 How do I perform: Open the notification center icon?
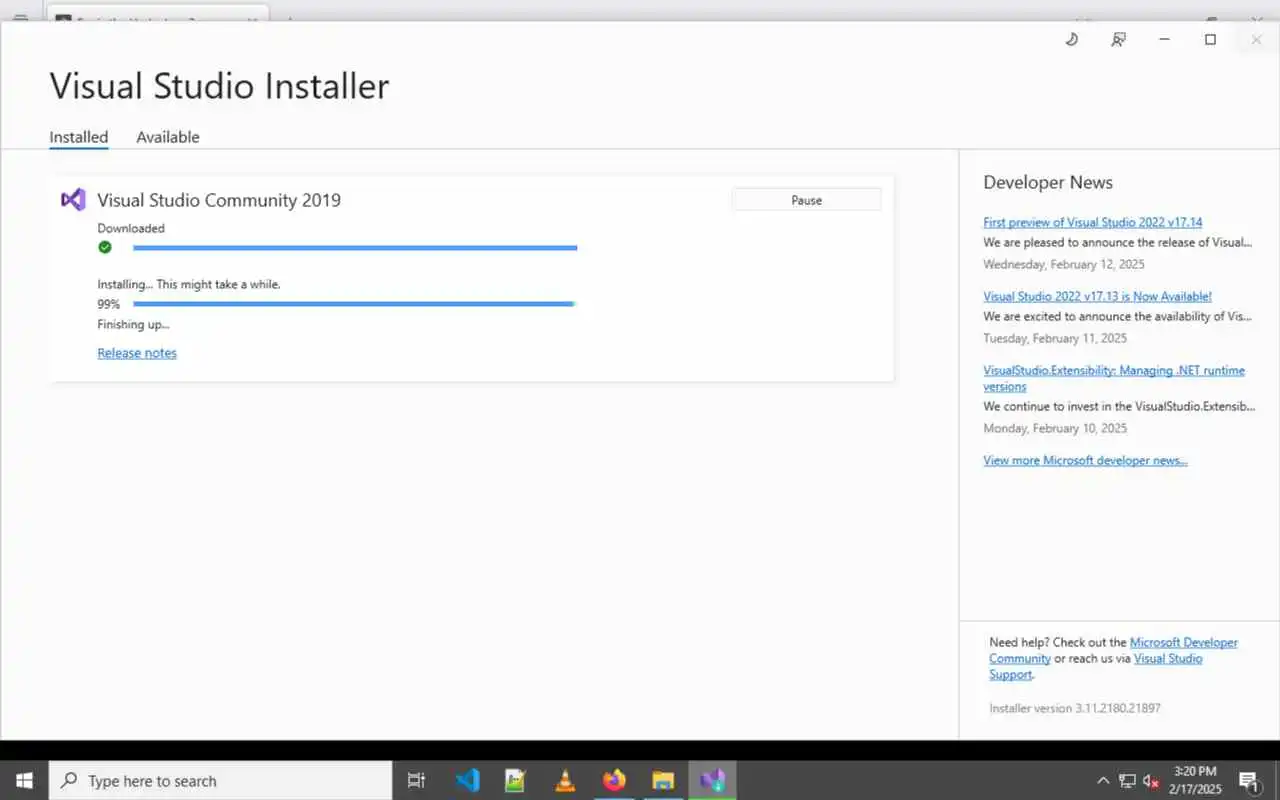[x=1249, y=781]
